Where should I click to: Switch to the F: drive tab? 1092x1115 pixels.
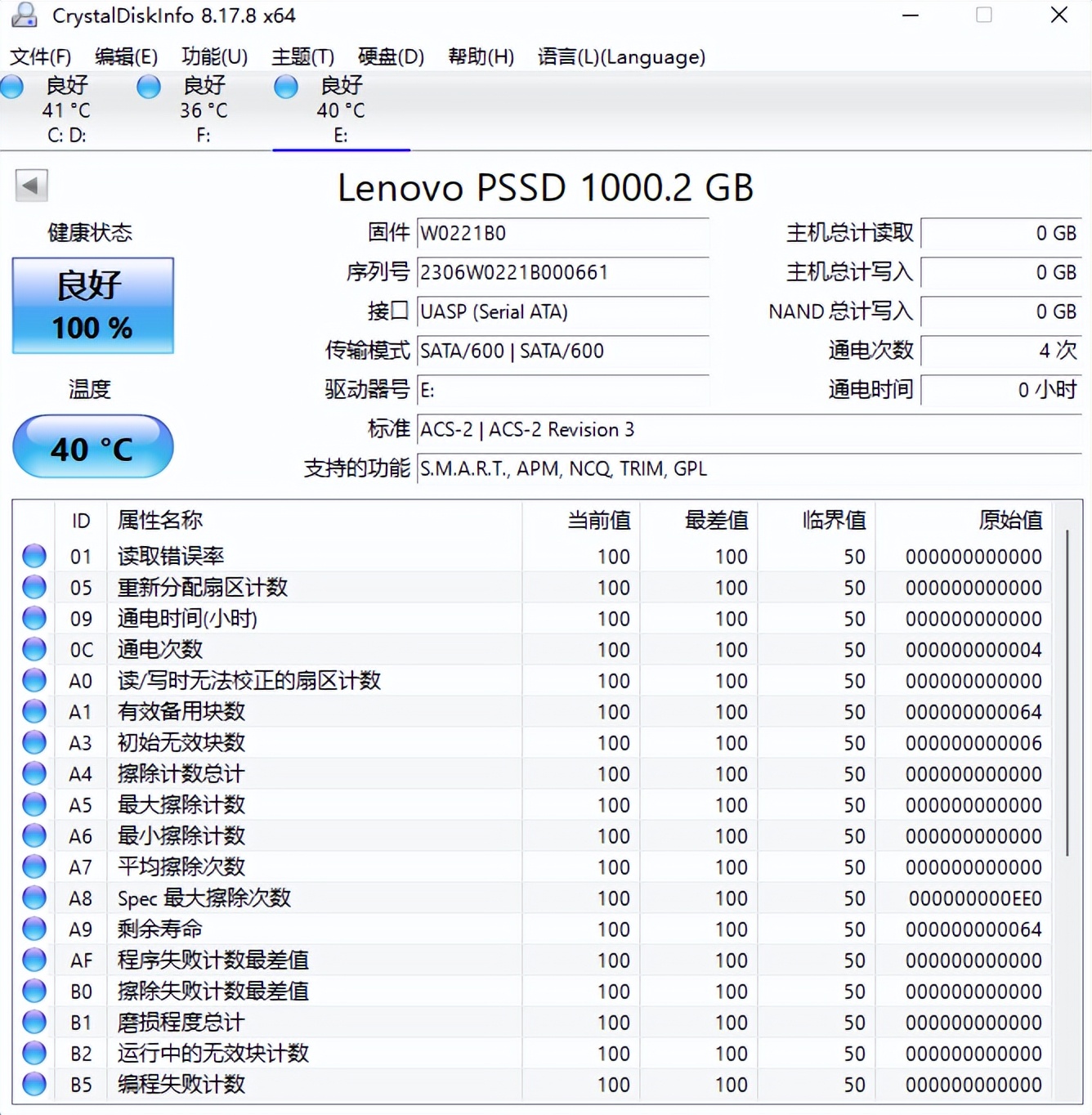point(202,110)
